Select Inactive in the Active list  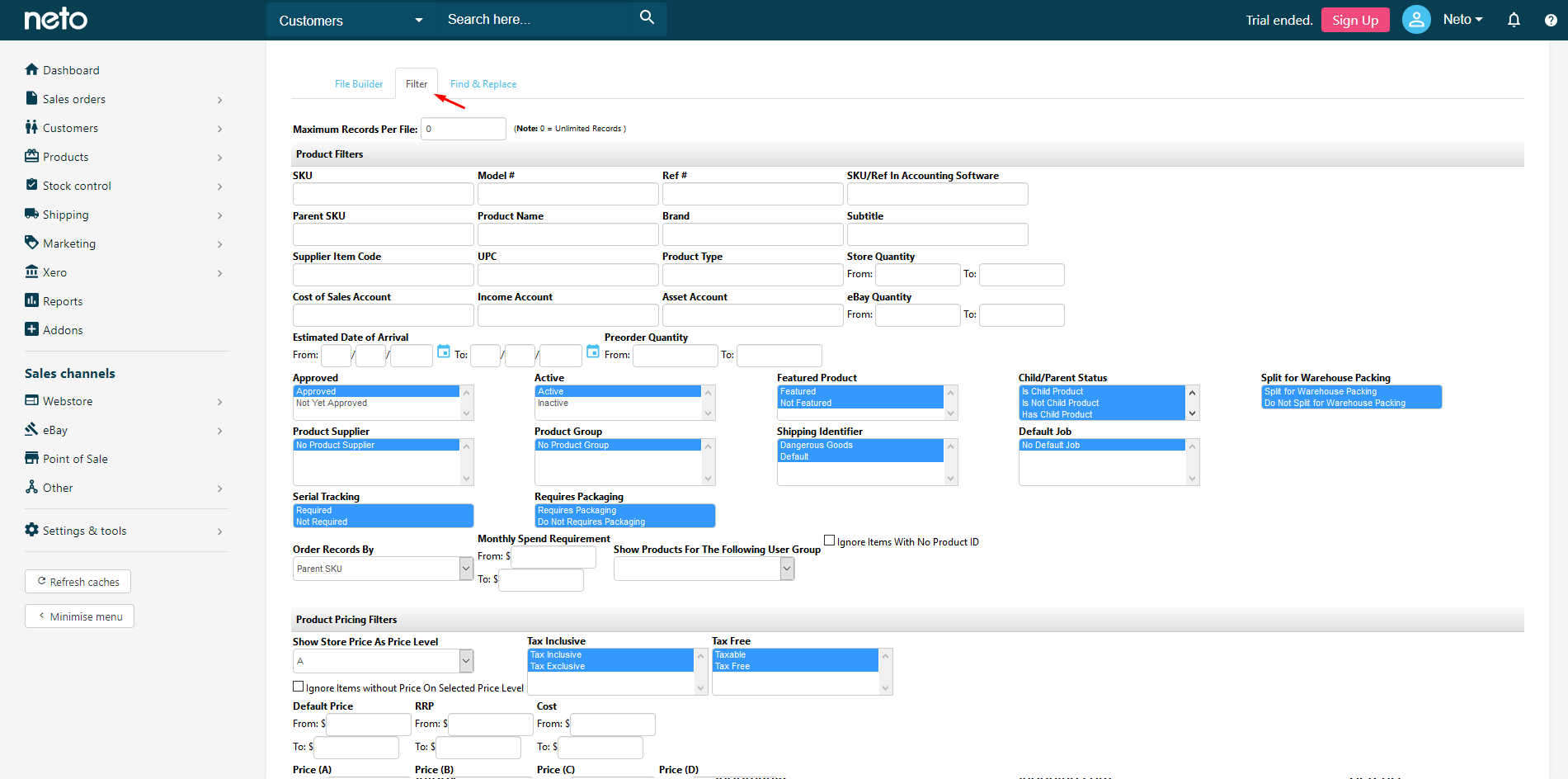tap(618, 403)
